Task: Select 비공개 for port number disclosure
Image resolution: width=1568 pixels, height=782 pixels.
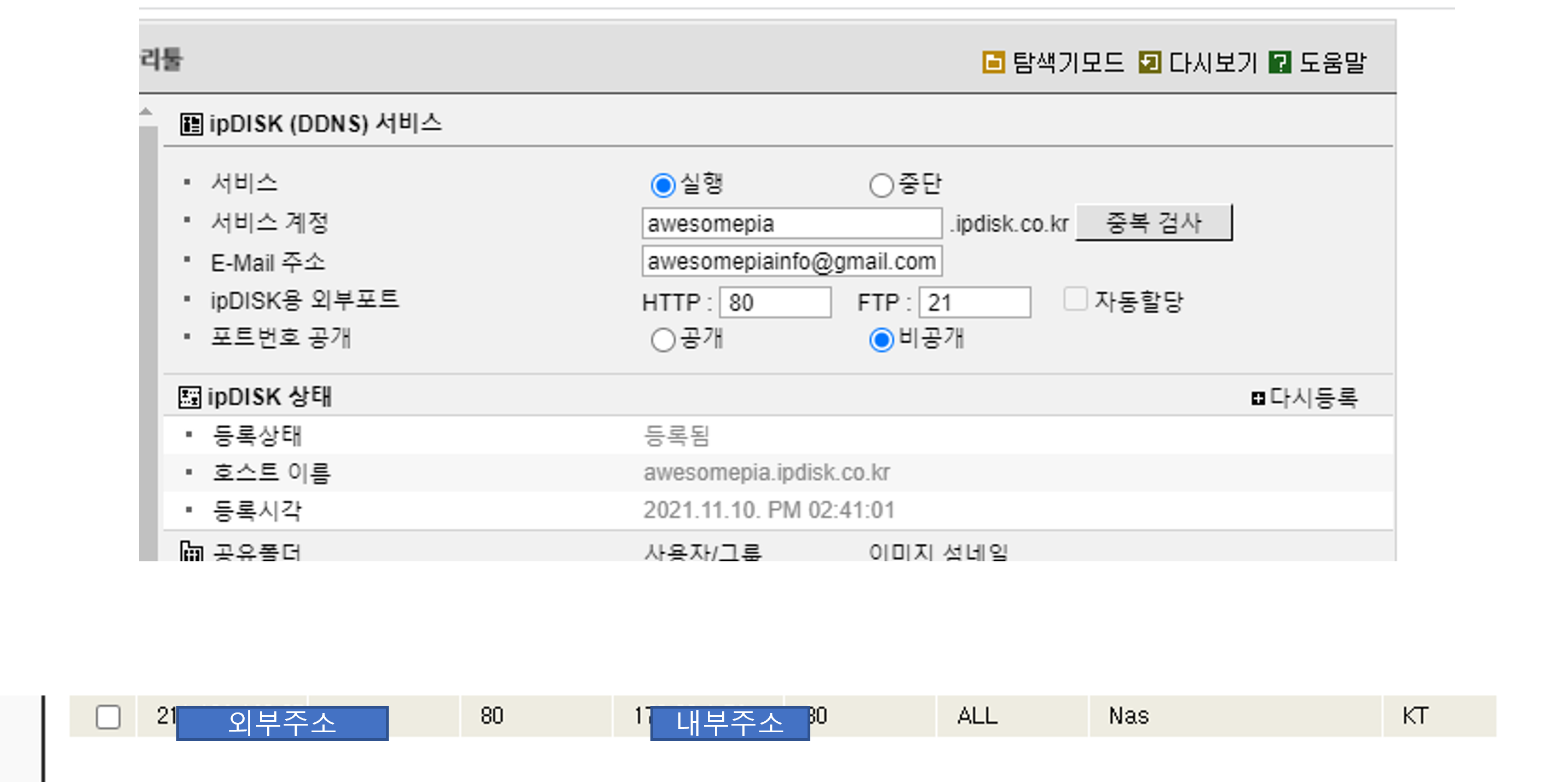Action: click(x=881, y=340)
